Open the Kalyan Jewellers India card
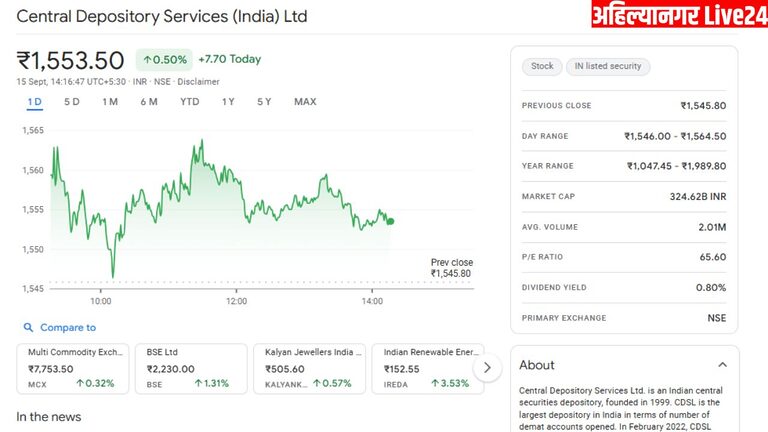768x432 pixels. tap(309, 367)
